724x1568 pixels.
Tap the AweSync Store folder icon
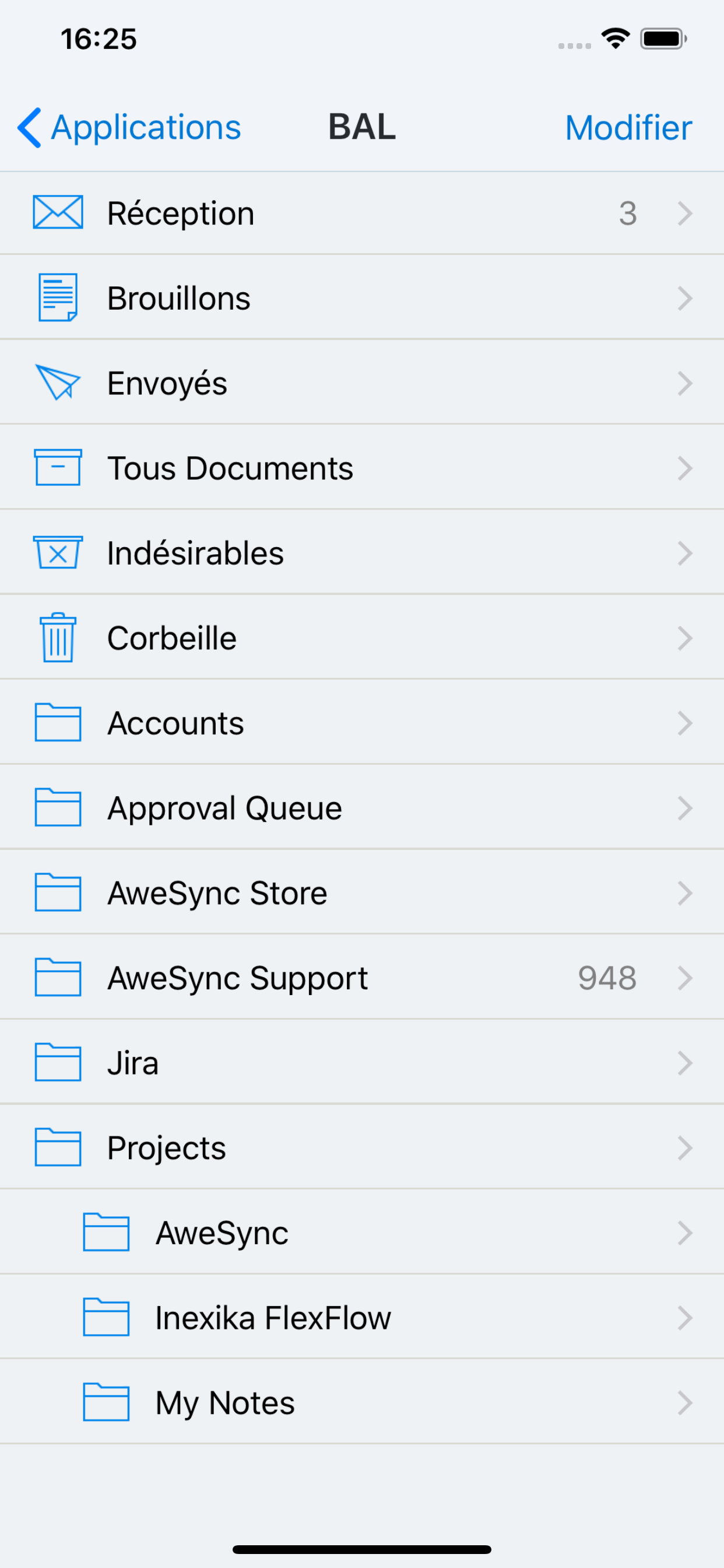tap(58, 892)
